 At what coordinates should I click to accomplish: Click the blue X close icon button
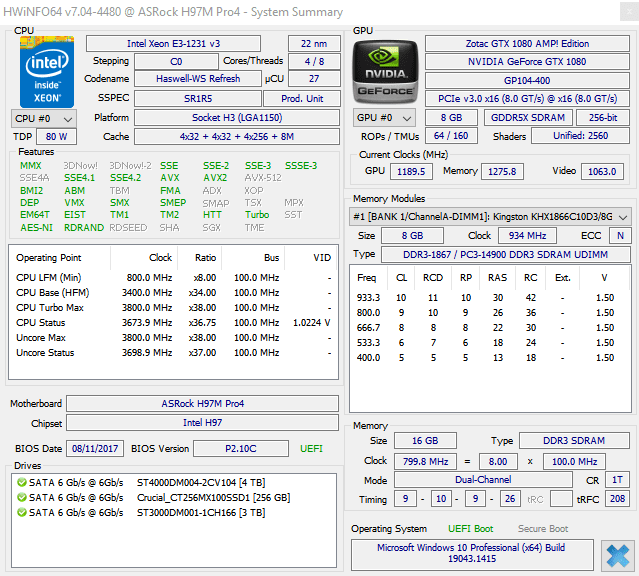point(617,556)
